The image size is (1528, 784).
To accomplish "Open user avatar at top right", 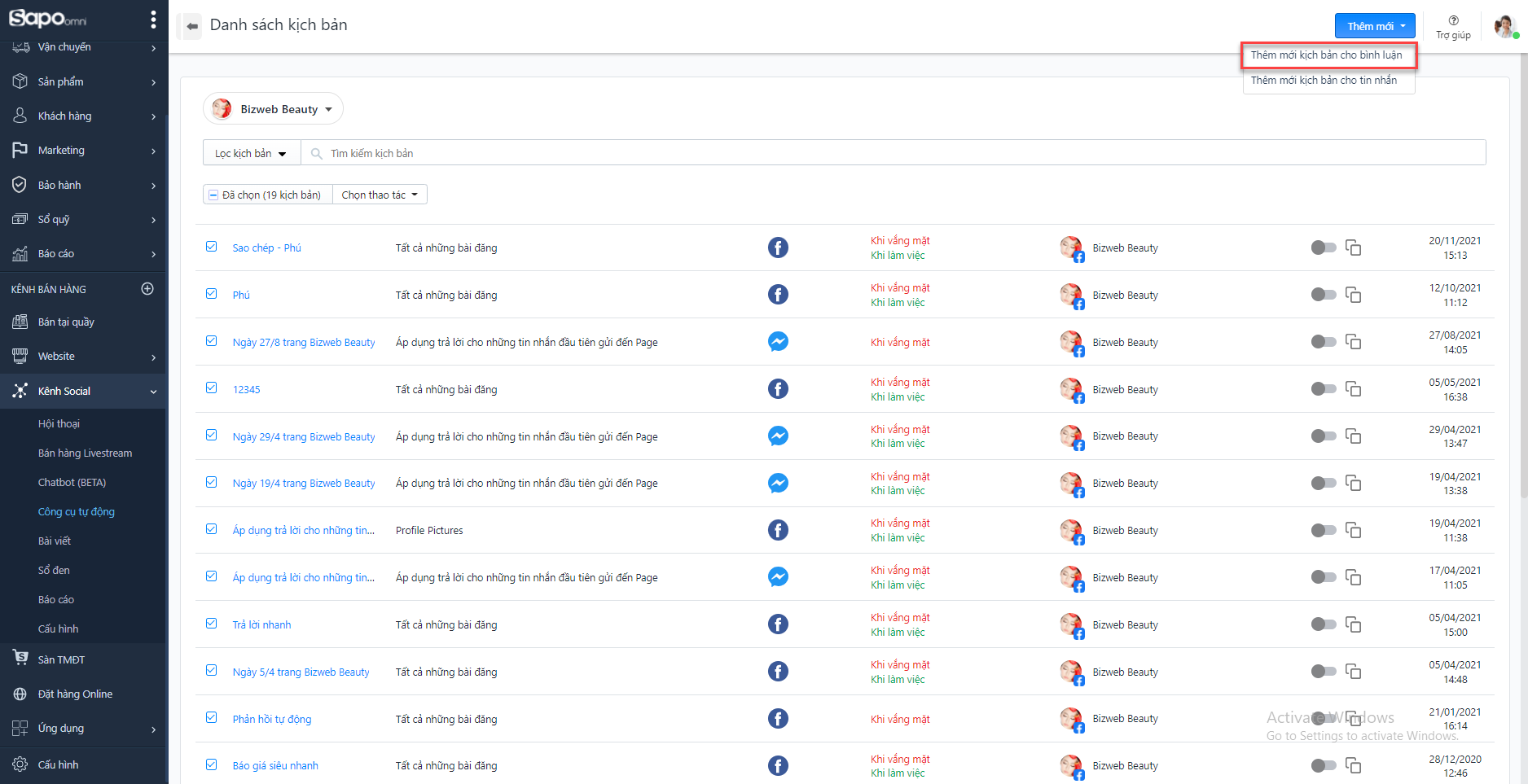I will pos(1504,26).
